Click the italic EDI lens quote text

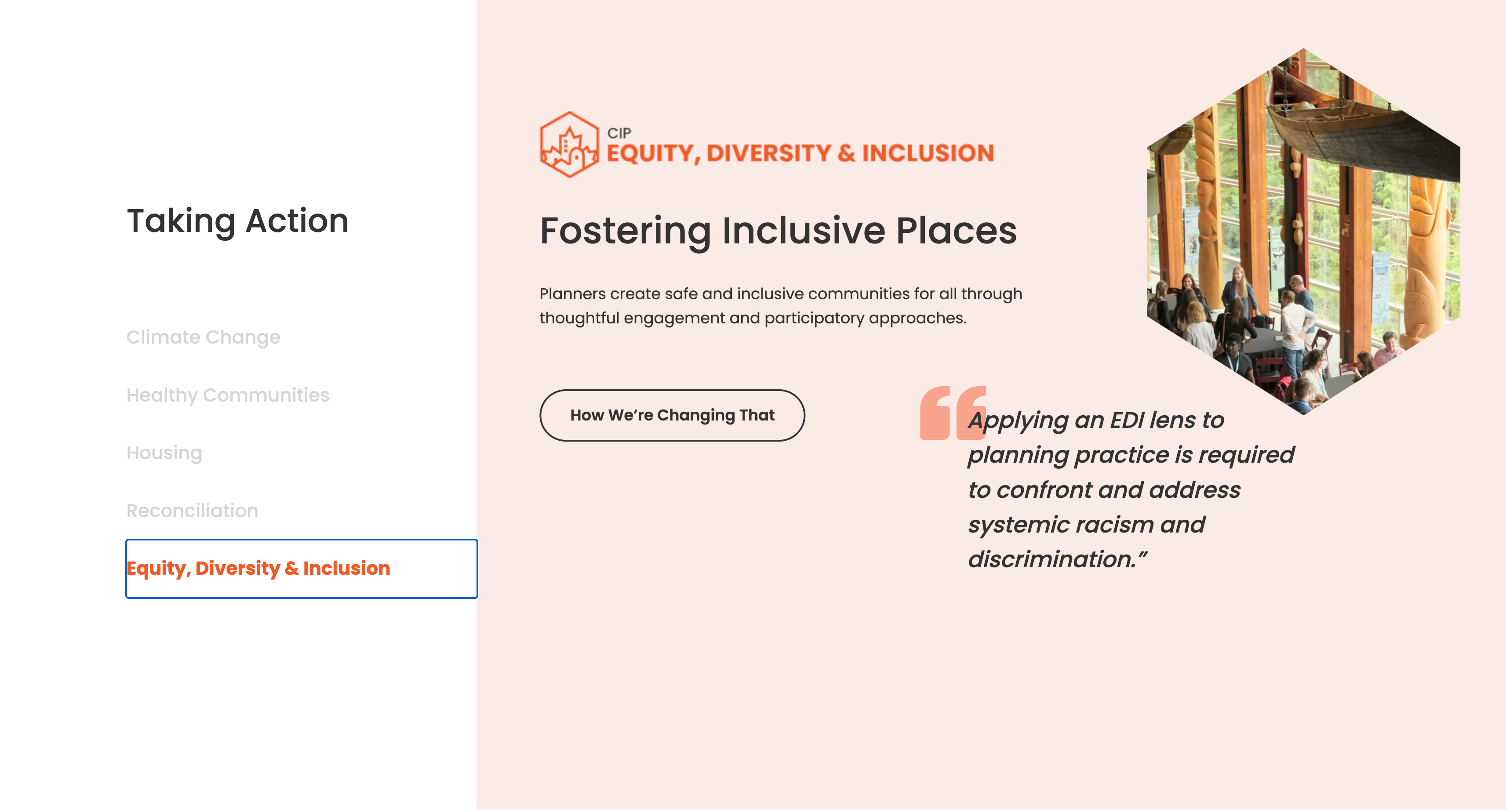[x=1130, y=489]
